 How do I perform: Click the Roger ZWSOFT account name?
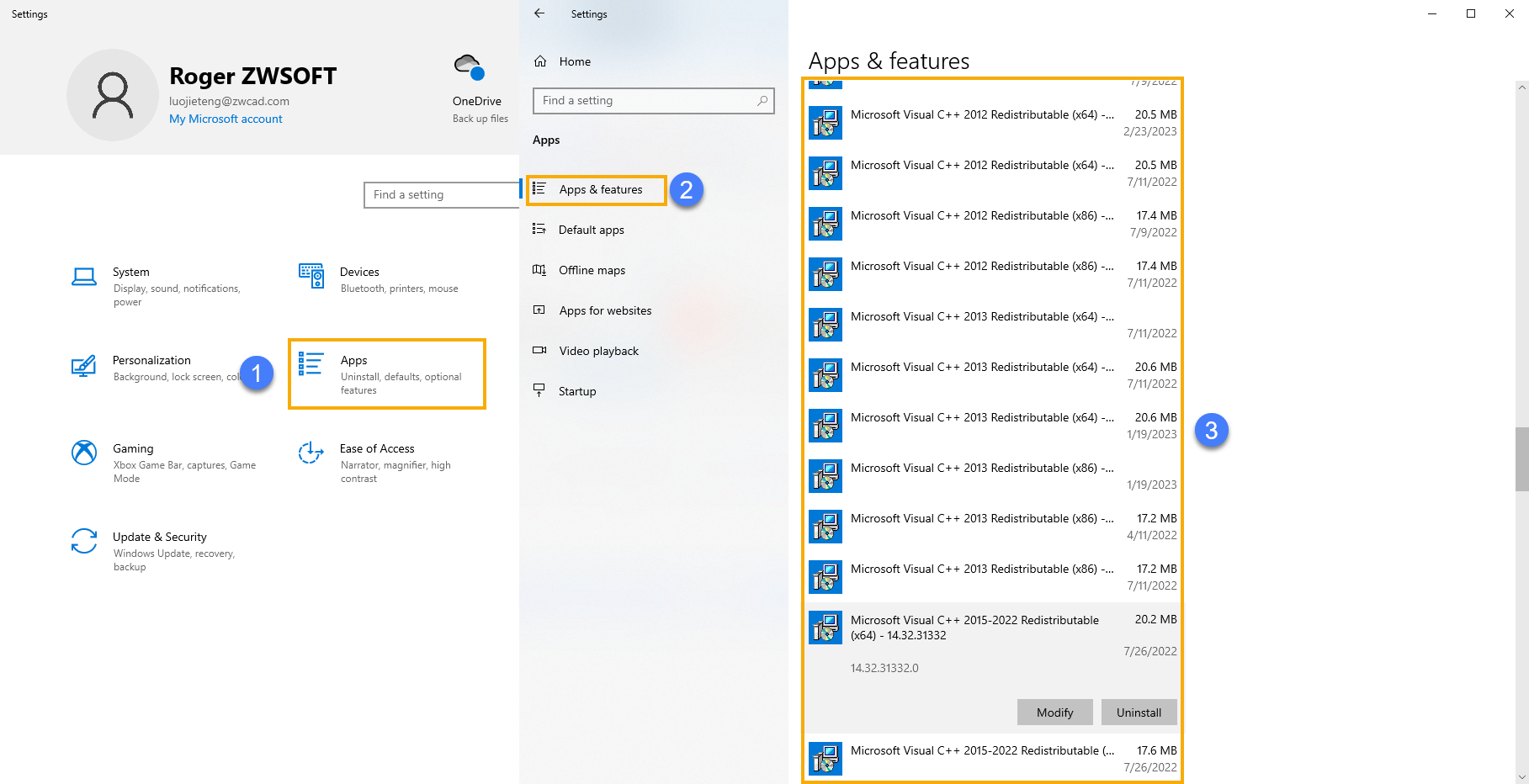(252, 76)
